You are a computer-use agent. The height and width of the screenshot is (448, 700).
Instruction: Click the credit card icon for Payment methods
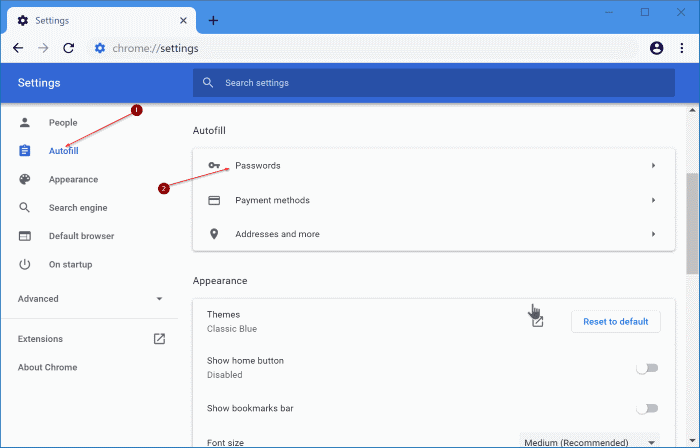click(x=214, y=200)
